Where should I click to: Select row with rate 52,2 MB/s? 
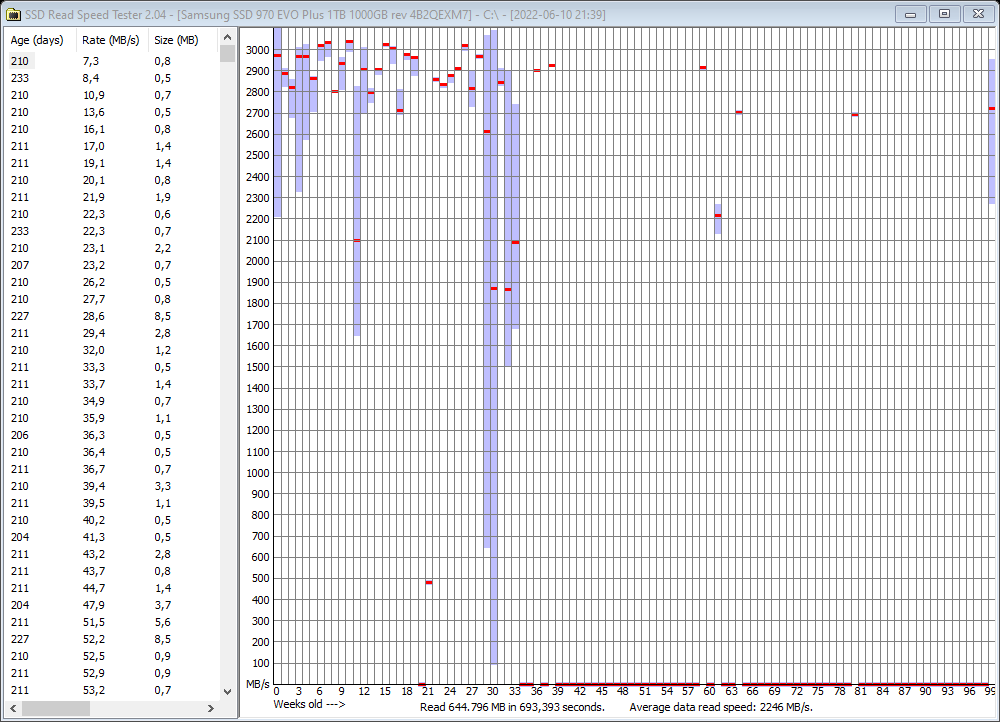click(x=112, y=639)
